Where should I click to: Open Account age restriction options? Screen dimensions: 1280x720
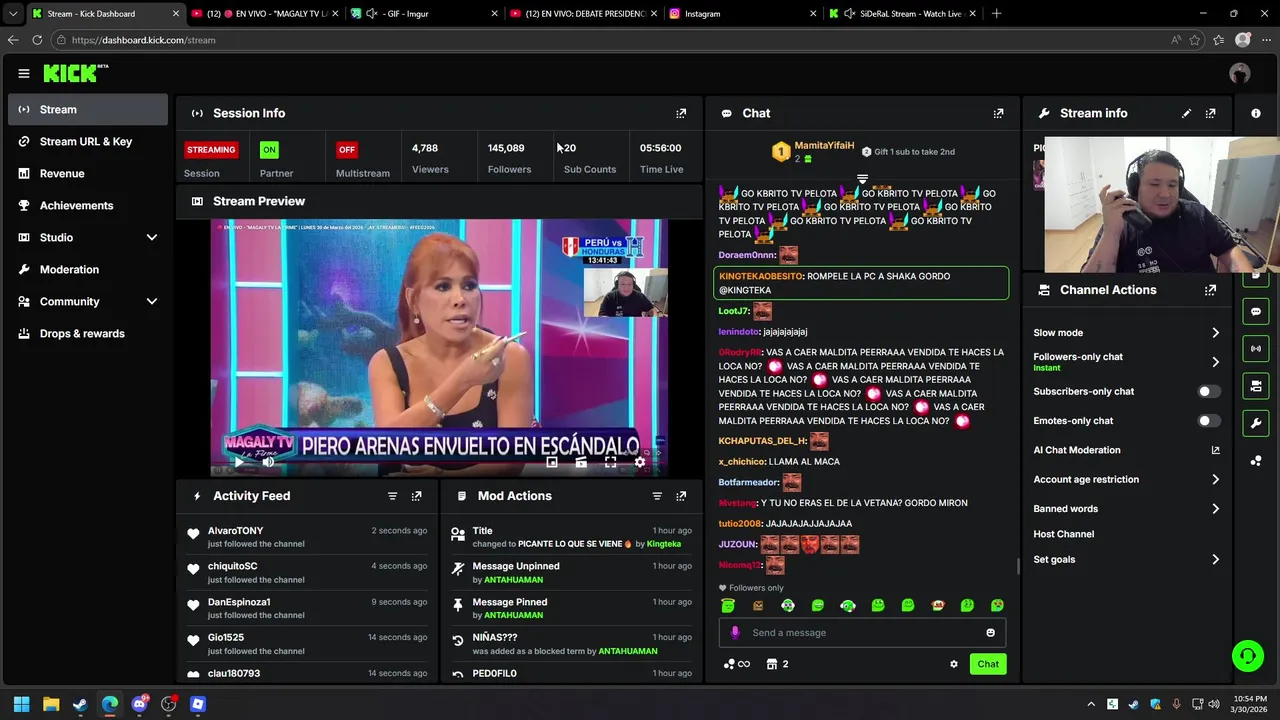click(x=1127, y=480)
